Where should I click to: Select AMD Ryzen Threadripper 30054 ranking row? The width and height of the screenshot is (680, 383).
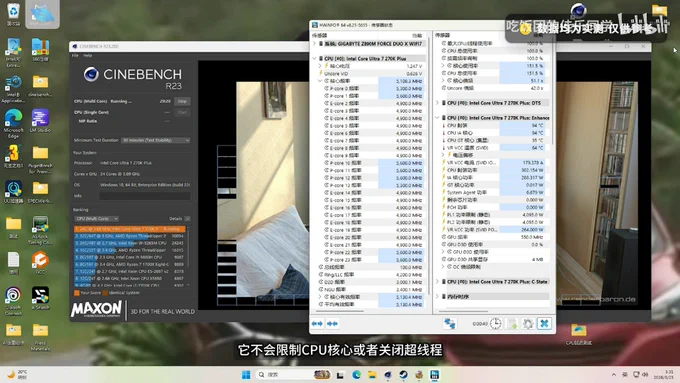coord(129,236)
